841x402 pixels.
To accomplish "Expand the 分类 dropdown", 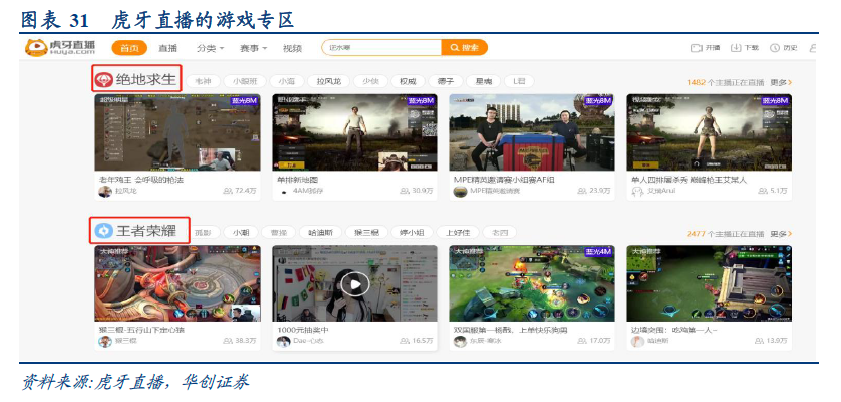I will pos(210,48).
